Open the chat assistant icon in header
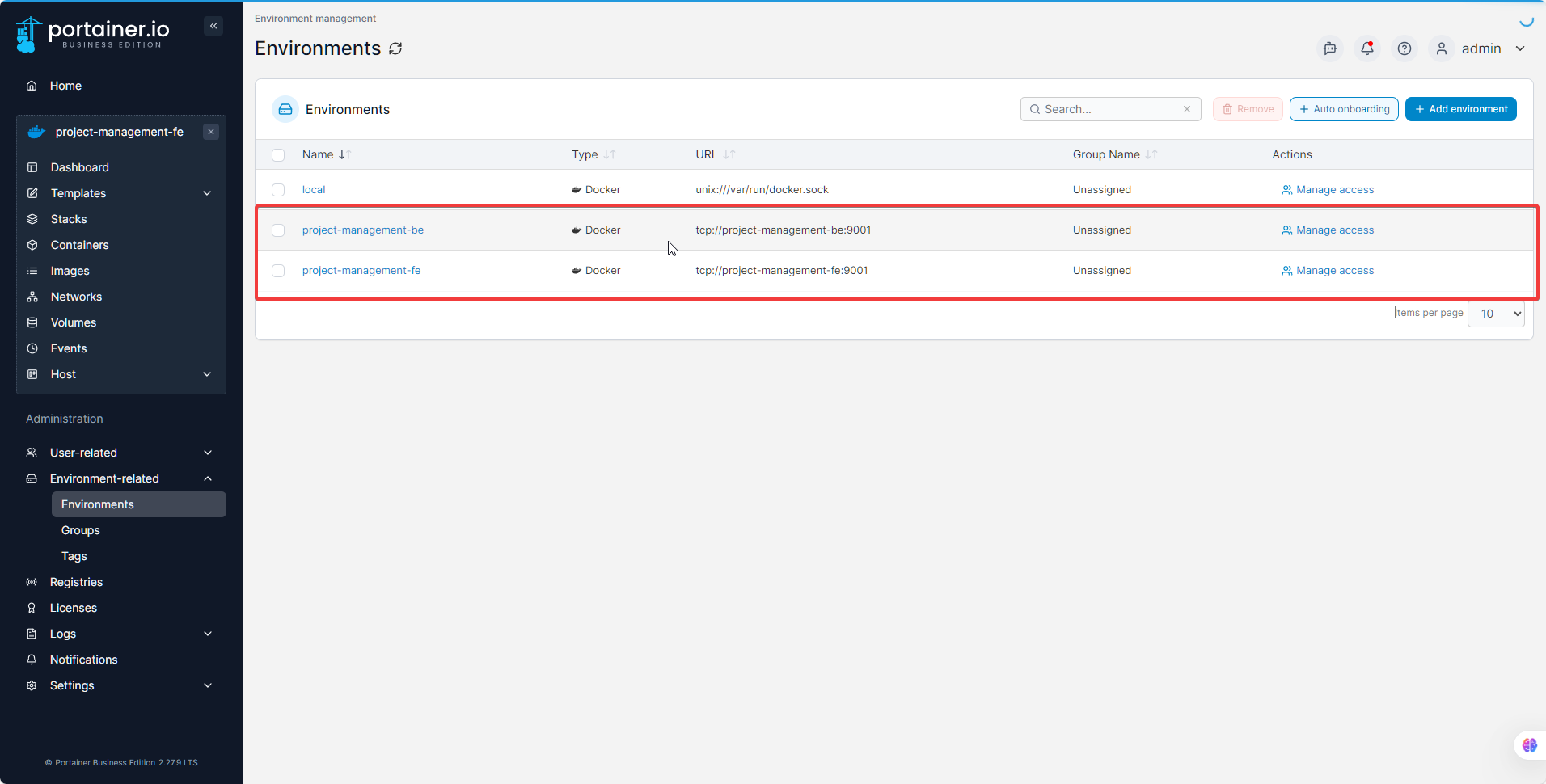The height and width of the screenshot is (784, 1546). pyautogui.click(x=1329, y=48)
